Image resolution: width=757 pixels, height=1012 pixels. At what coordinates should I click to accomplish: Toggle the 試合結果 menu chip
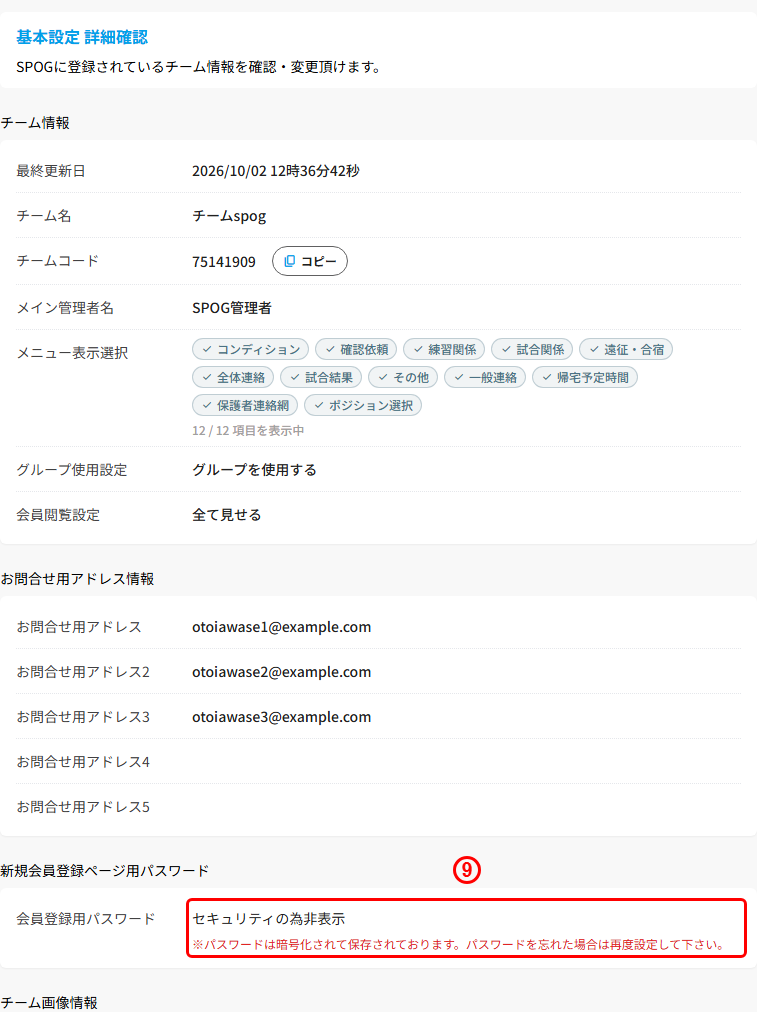coord(321,378)
